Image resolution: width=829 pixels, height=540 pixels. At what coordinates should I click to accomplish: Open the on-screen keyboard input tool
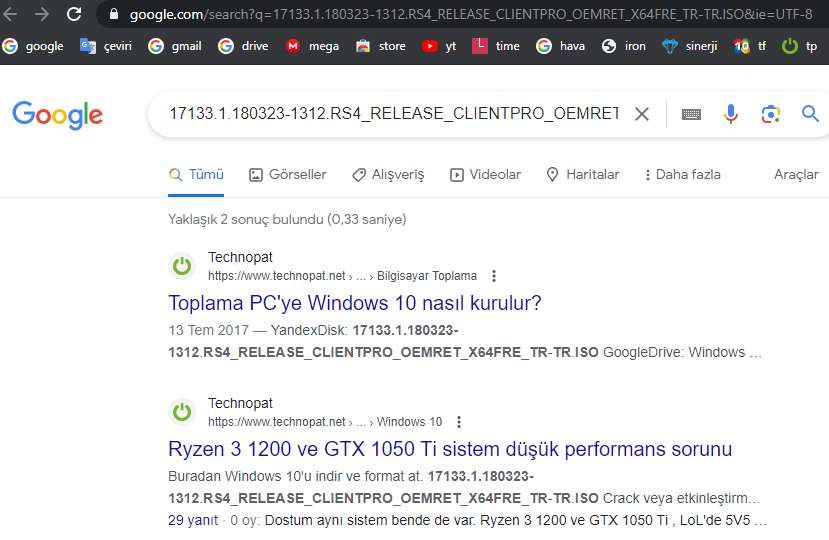coord(691,114)
